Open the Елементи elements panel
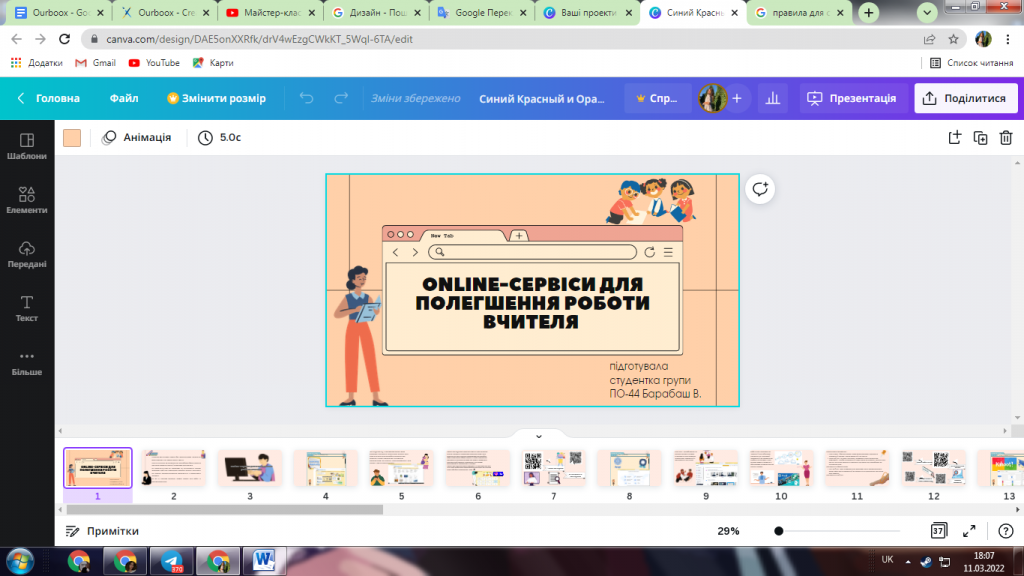 pos(26,200)
